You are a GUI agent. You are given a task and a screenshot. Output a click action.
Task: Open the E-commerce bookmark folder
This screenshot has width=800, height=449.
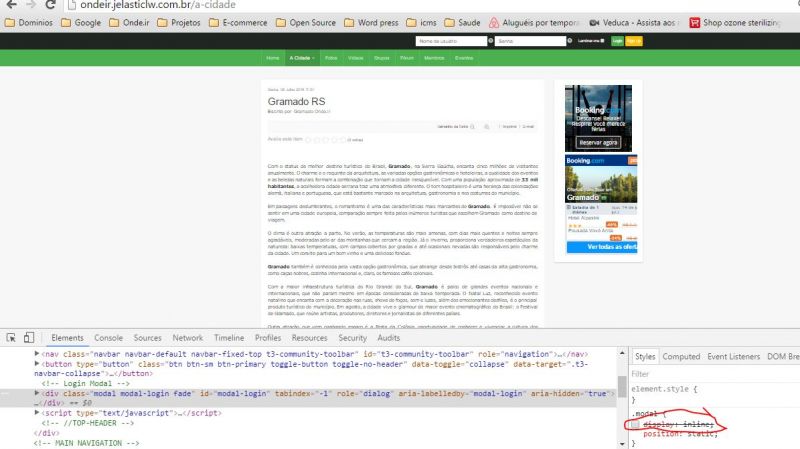coord(238,22)
